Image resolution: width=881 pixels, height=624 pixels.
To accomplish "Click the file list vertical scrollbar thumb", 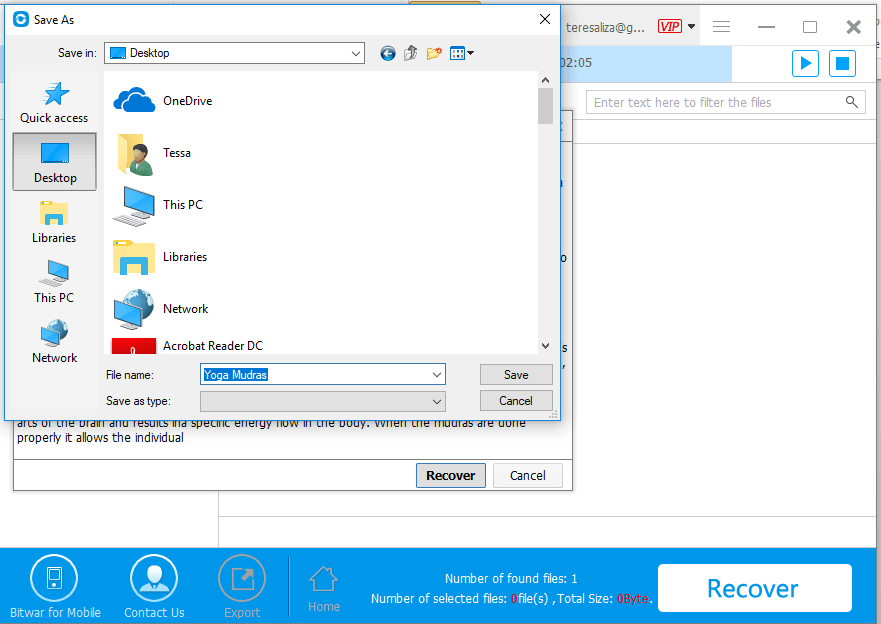I will pyautogui.click(x=545, y=106).
